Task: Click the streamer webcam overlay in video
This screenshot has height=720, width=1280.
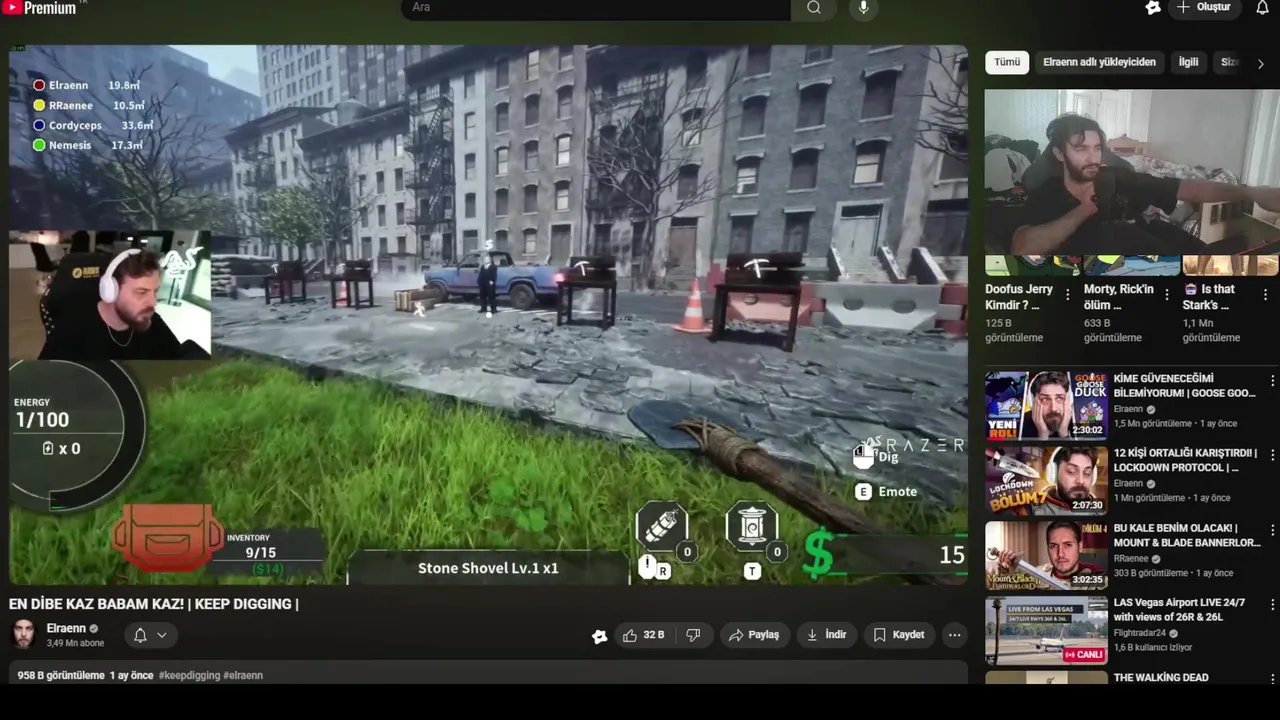Action: [x=110, y=295]
